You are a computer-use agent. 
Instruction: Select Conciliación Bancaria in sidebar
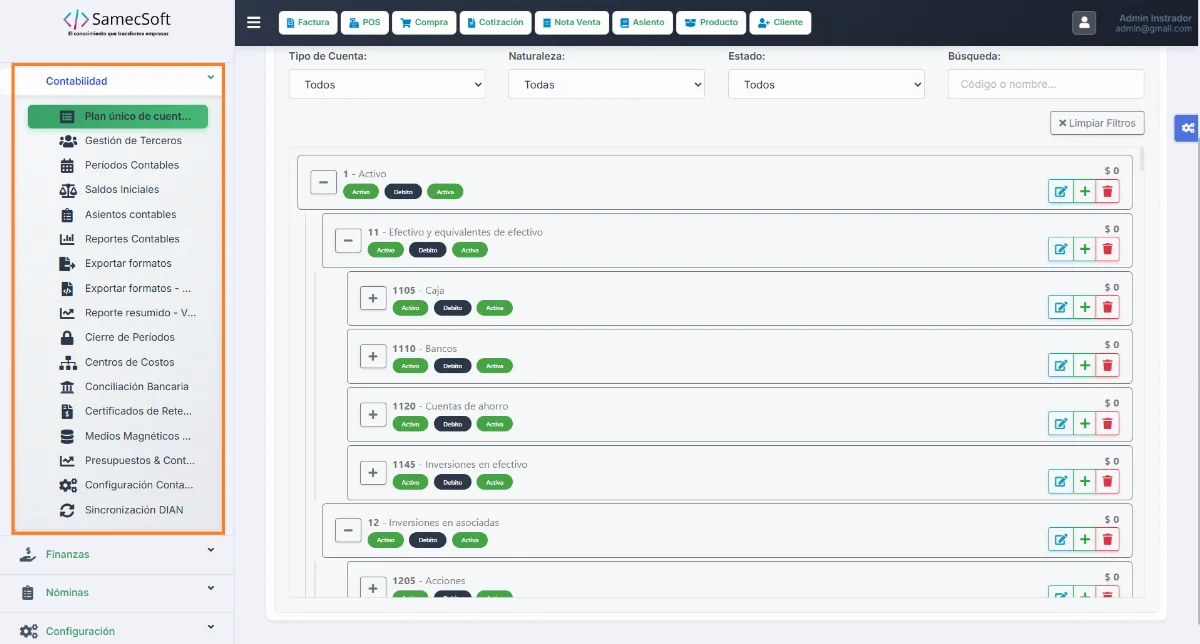click(x=118, y=387)
